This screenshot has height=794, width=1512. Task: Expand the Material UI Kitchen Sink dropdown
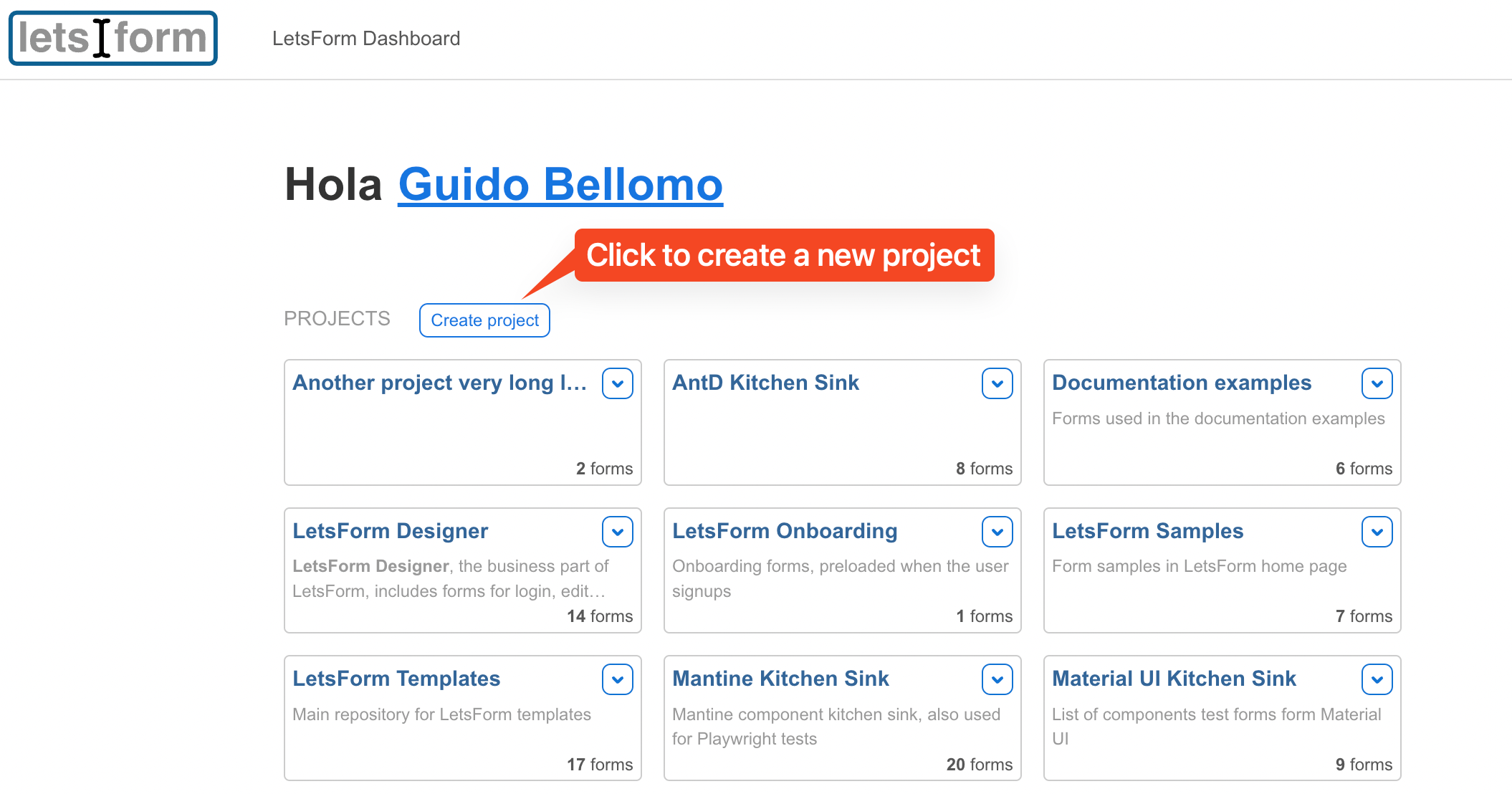1377,679
